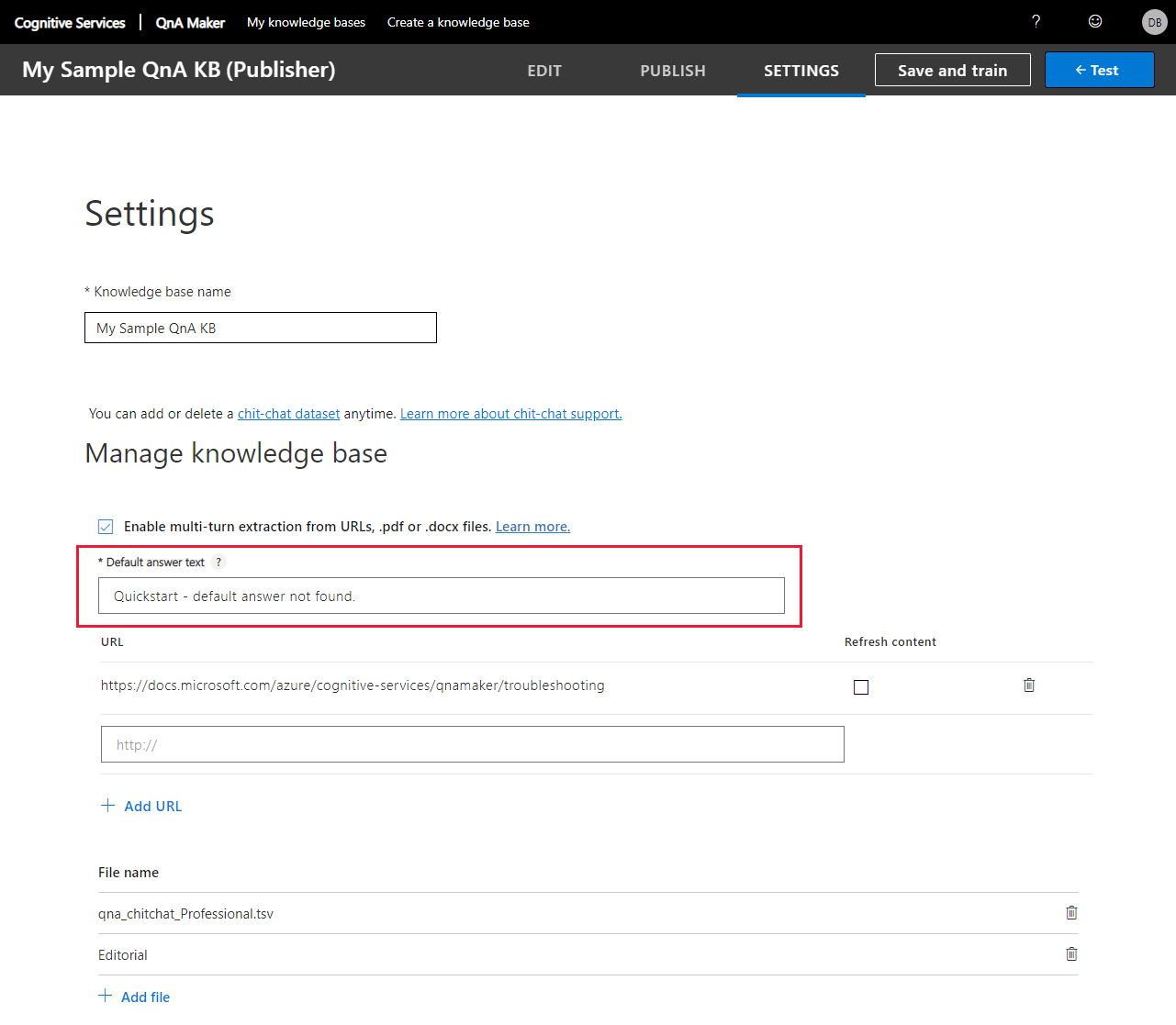This screenshot has height=1025, width=1176.
Task: Click the help question mark in top bar
Action: [1036, 21]
